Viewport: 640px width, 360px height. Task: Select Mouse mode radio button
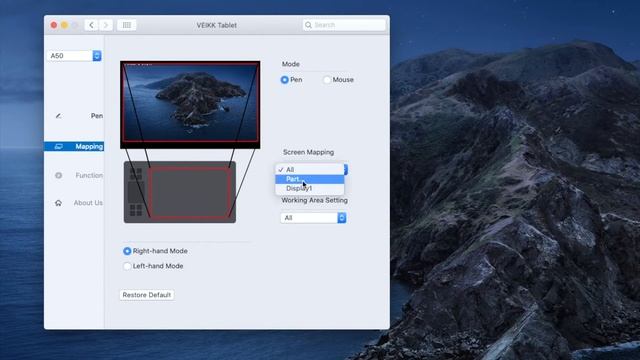tap(327, 80)
